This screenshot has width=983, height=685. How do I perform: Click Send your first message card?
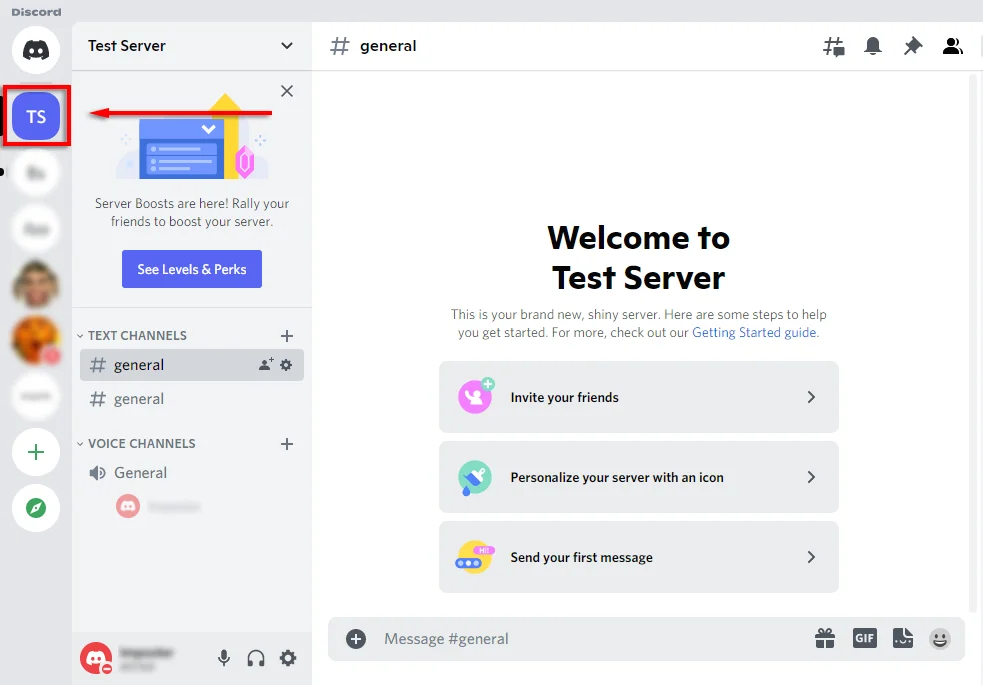tap(639, 557)
